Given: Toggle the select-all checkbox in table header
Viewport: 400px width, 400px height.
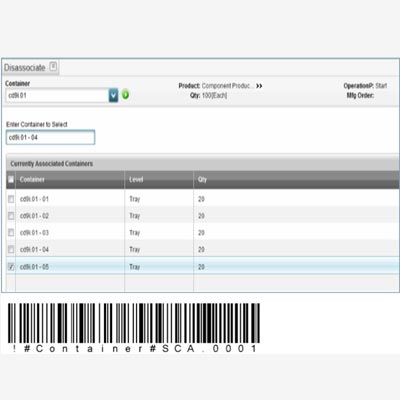Looking at the screenshot, I should [x=11, y=179].
